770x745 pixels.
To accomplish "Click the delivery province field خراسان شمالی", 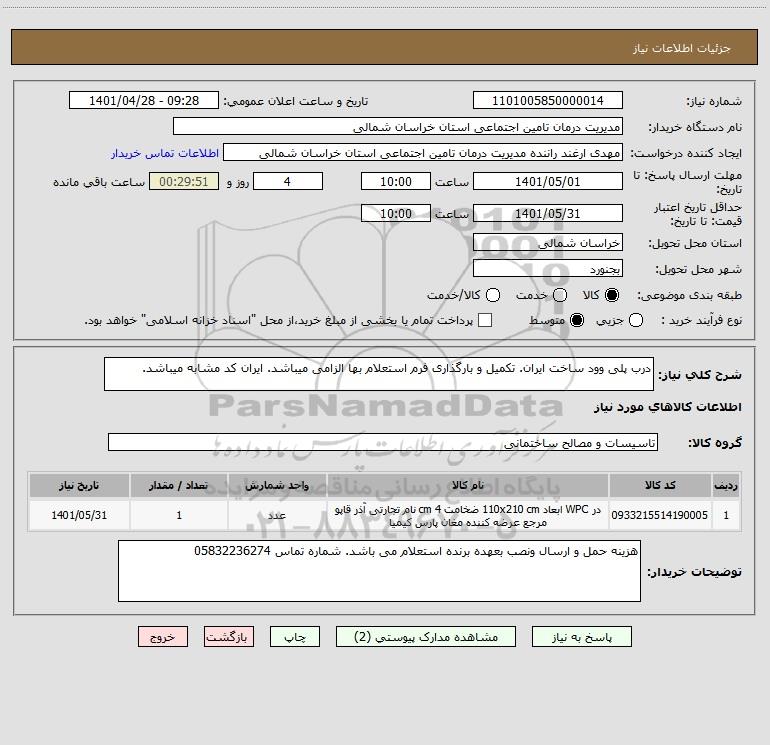I will click(x=548, y=242).
